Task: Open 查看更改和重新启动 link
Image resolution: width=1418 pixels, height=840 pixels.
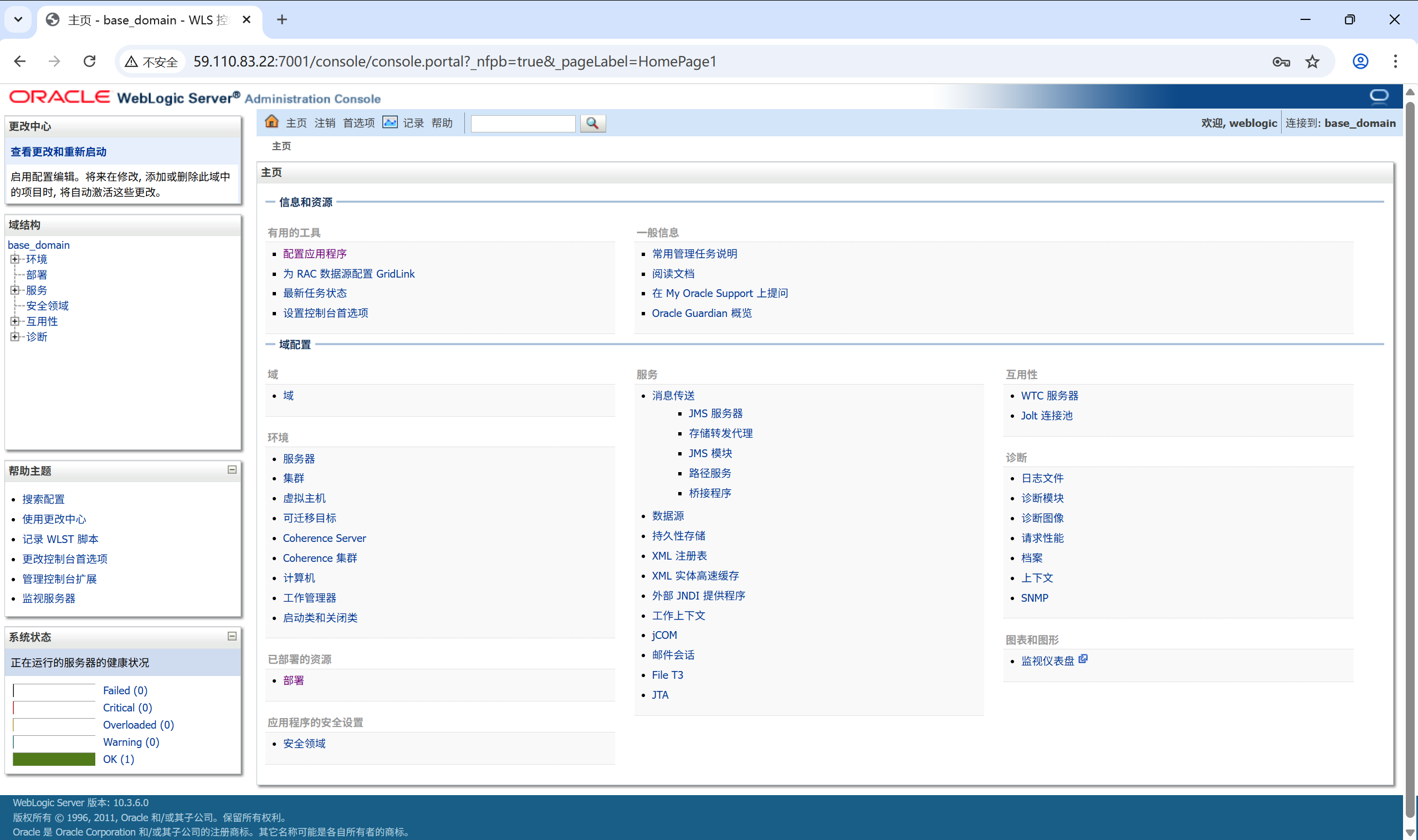Action: (58, 152)
